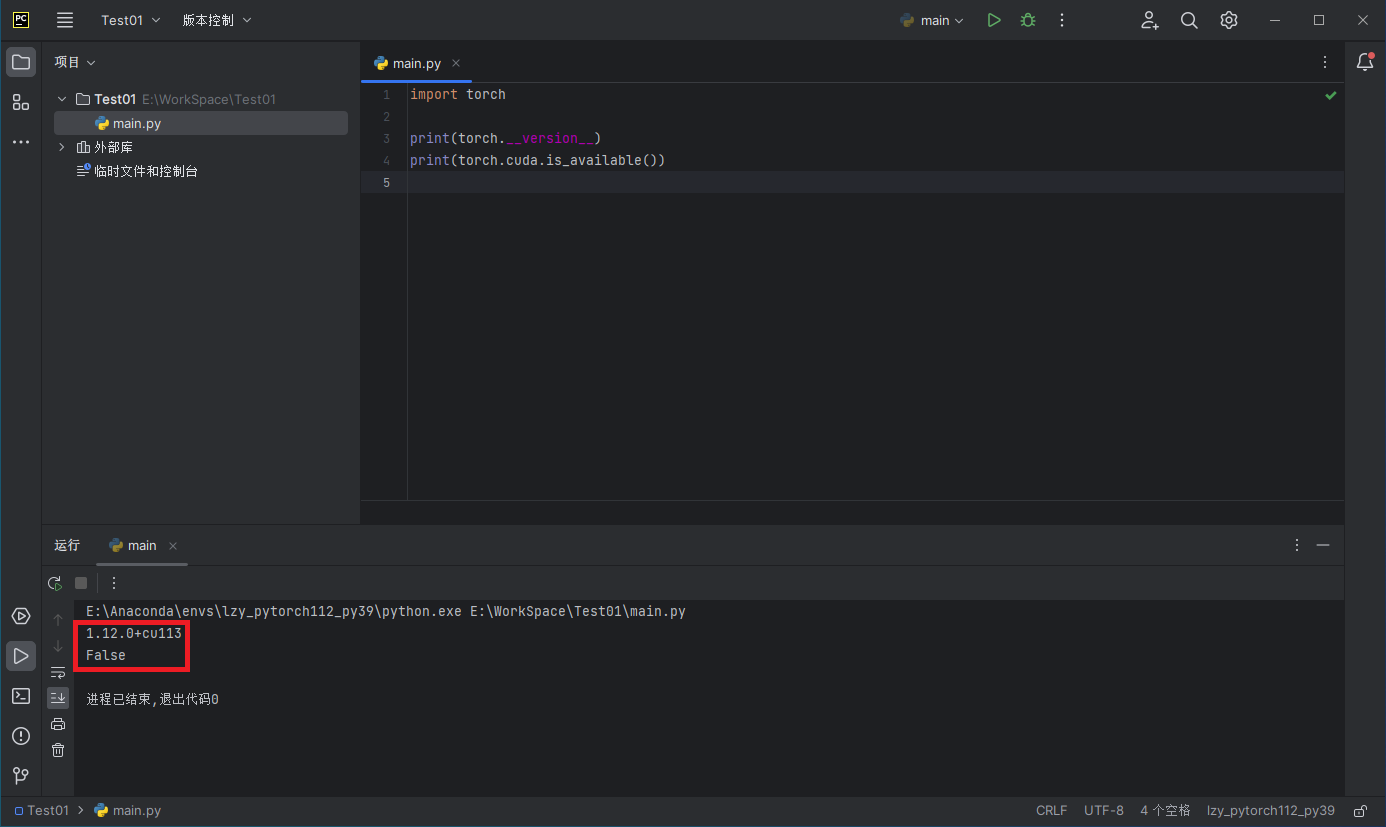Open indent settings (4 个空格)

pos(1165,811)
